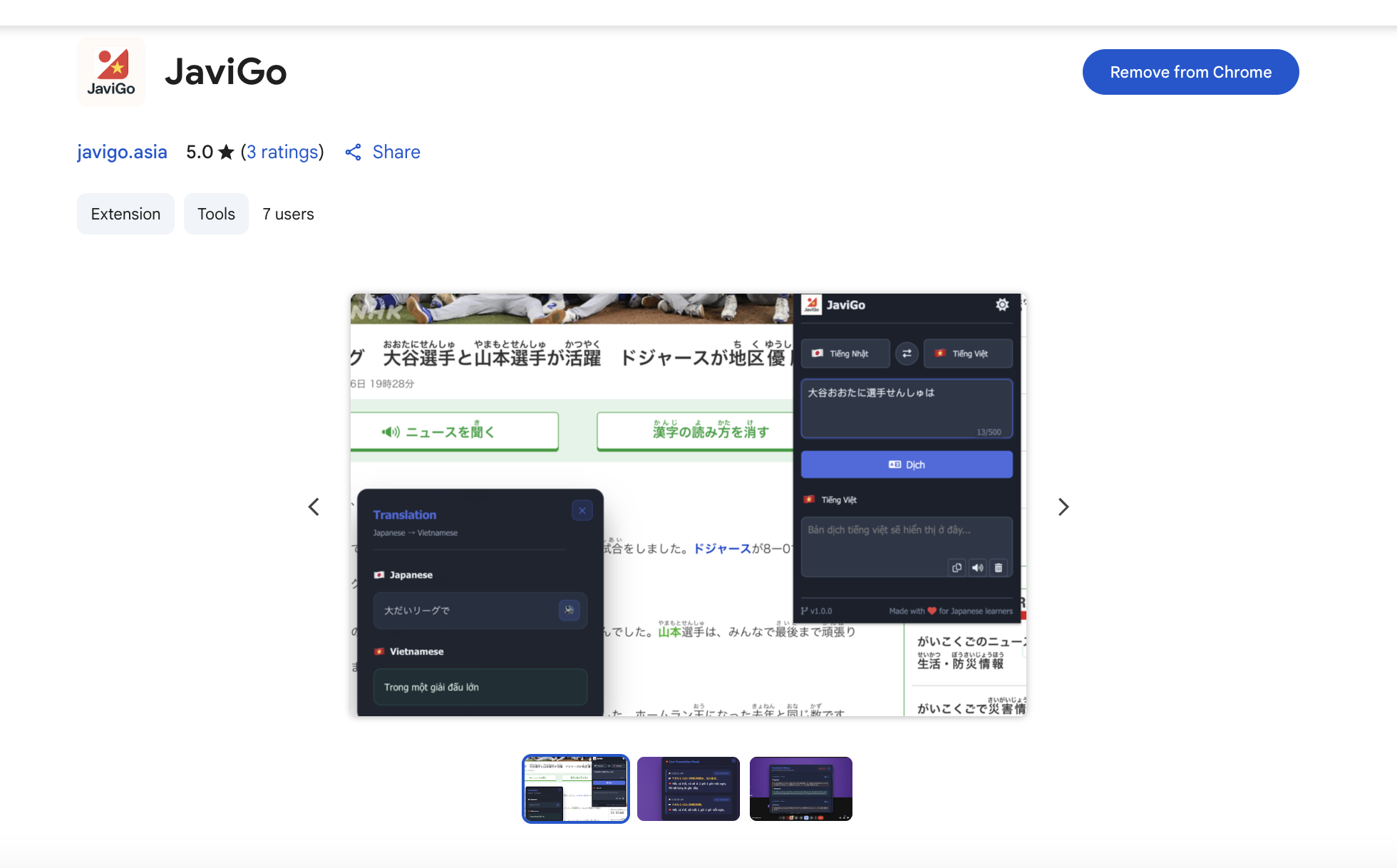Select the Tools category chip
Image resolution: width=1397 pixels, height=868 pixels.
tap(216, 214)
